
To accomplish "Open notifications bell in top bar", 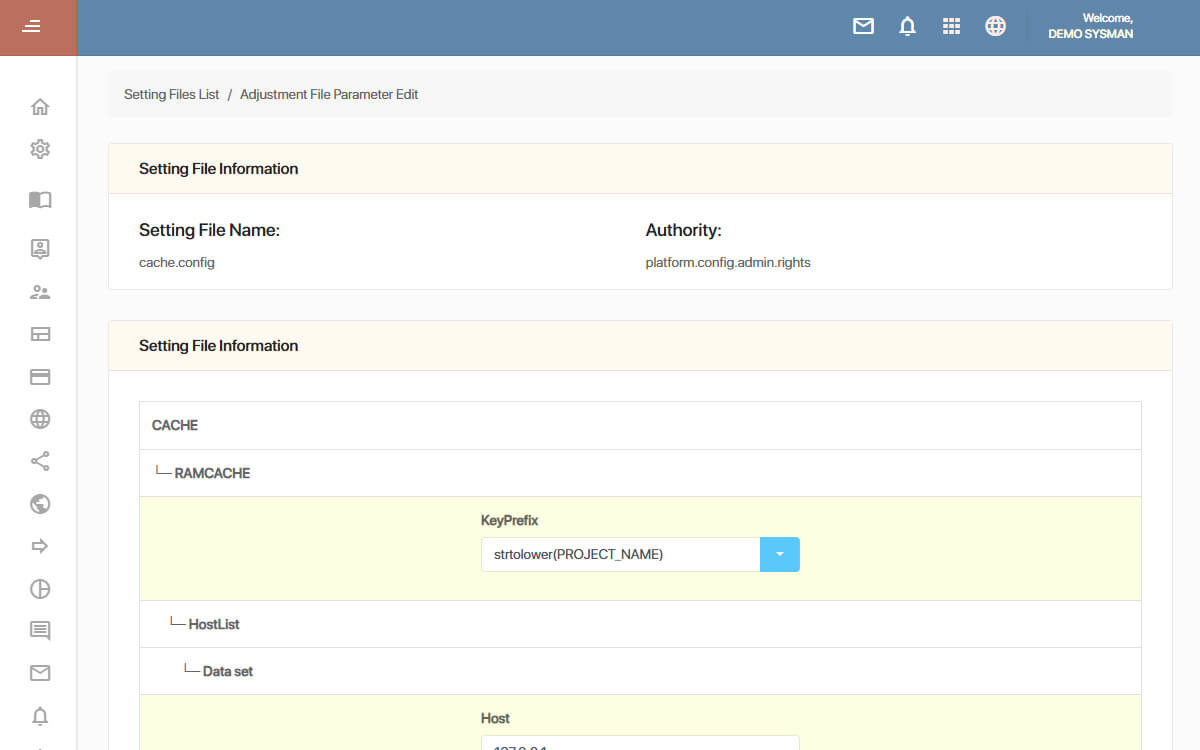I will 907,27.
